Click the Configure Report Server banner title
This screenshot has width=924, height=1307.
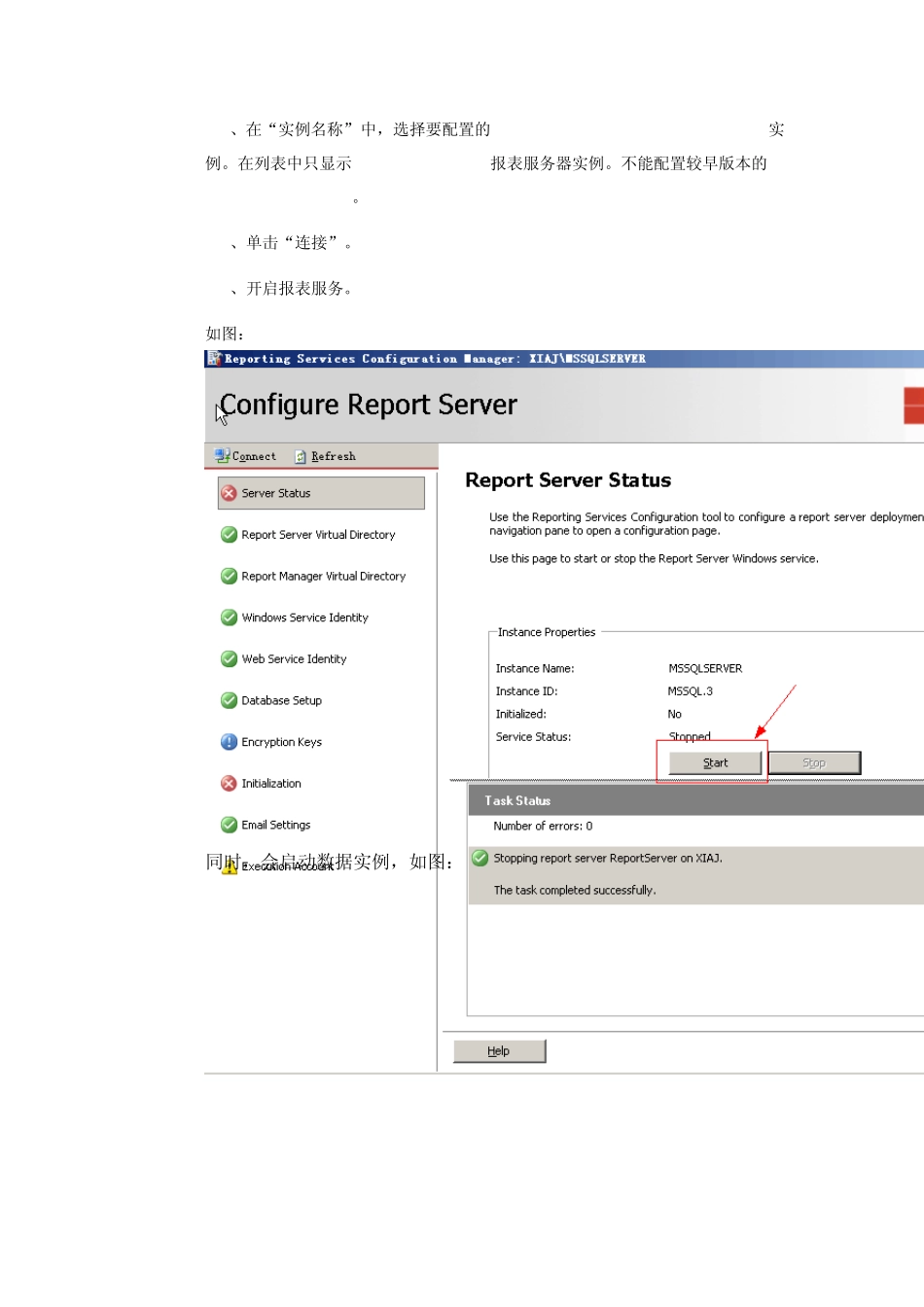pos(369,405)
